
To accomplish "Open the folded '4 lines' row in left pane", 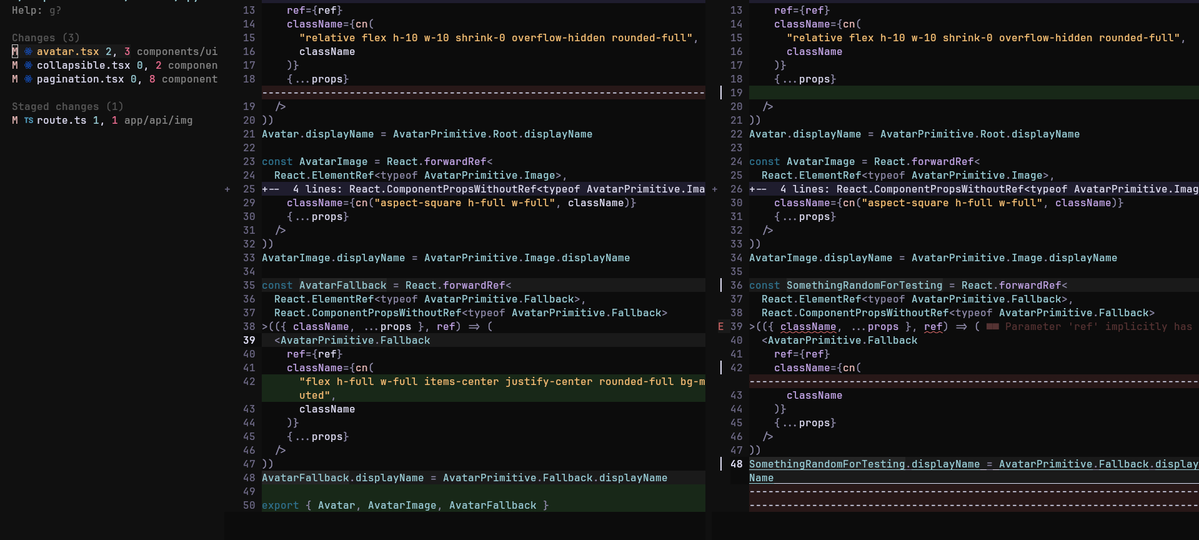I will click(x=483, y=189).
